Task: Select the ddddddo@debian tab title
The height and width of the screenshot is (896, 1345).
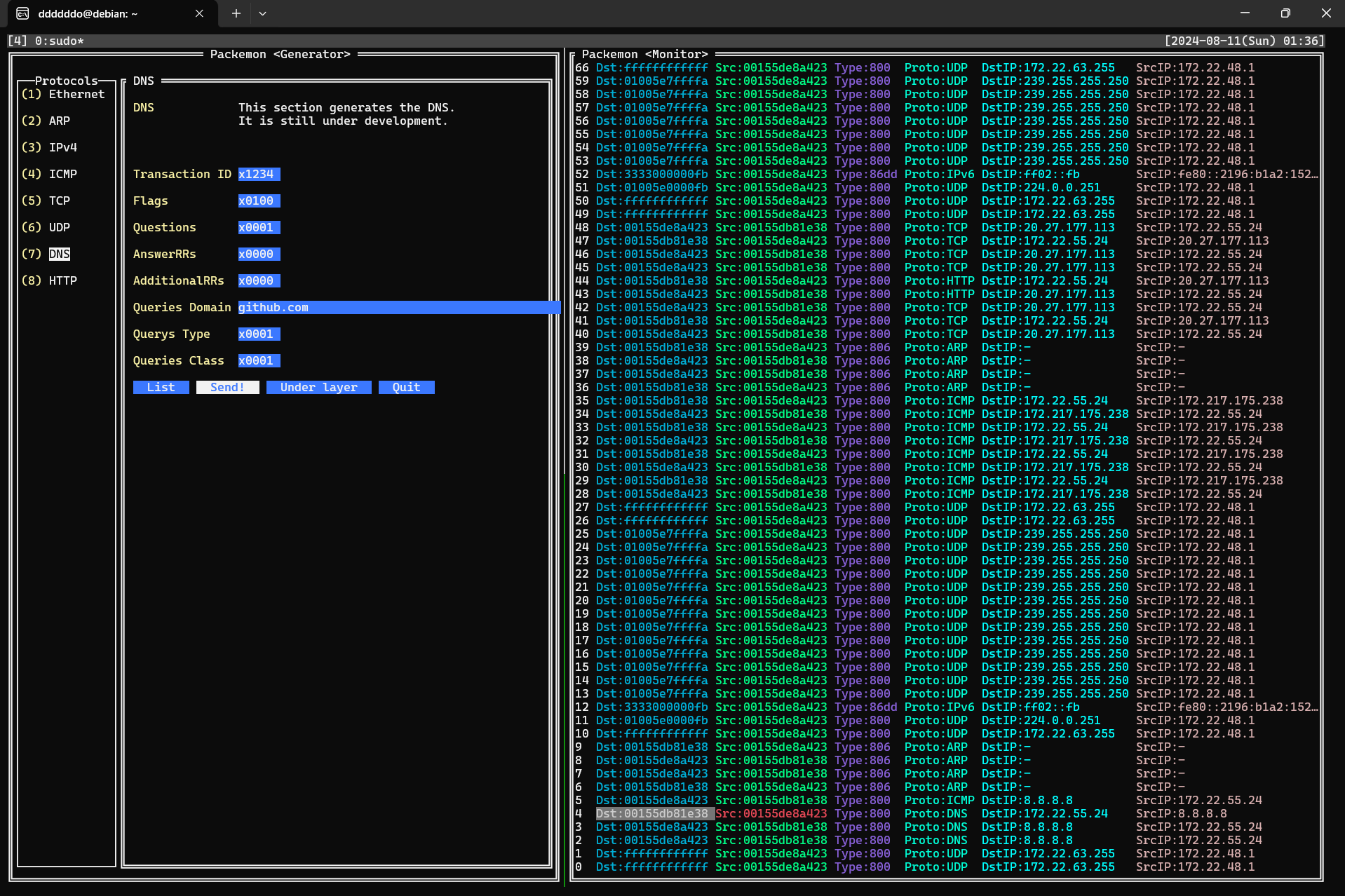Action: pos(88,13)
